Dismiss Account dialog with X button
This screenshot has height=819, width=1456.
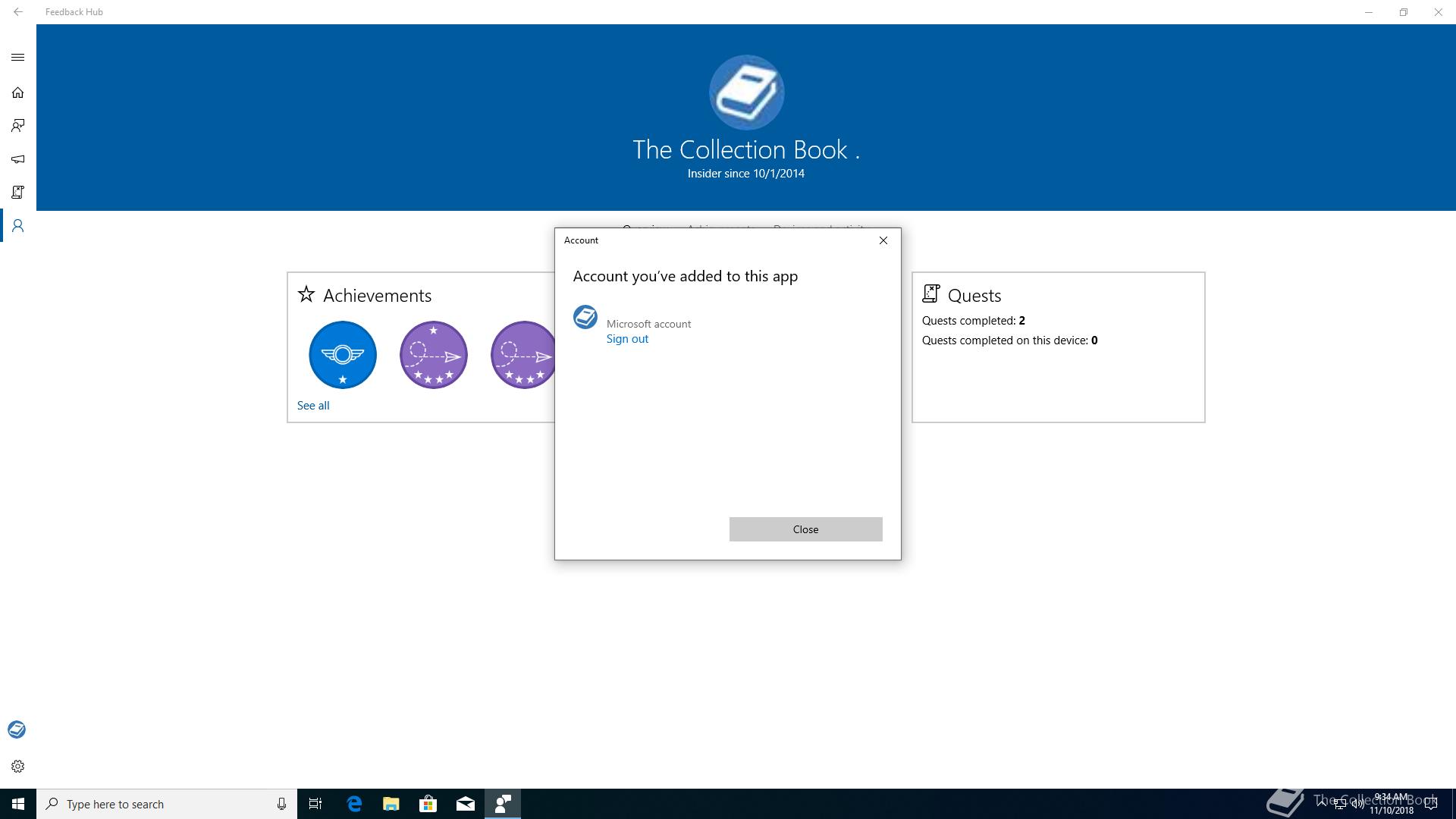(883, 240)
